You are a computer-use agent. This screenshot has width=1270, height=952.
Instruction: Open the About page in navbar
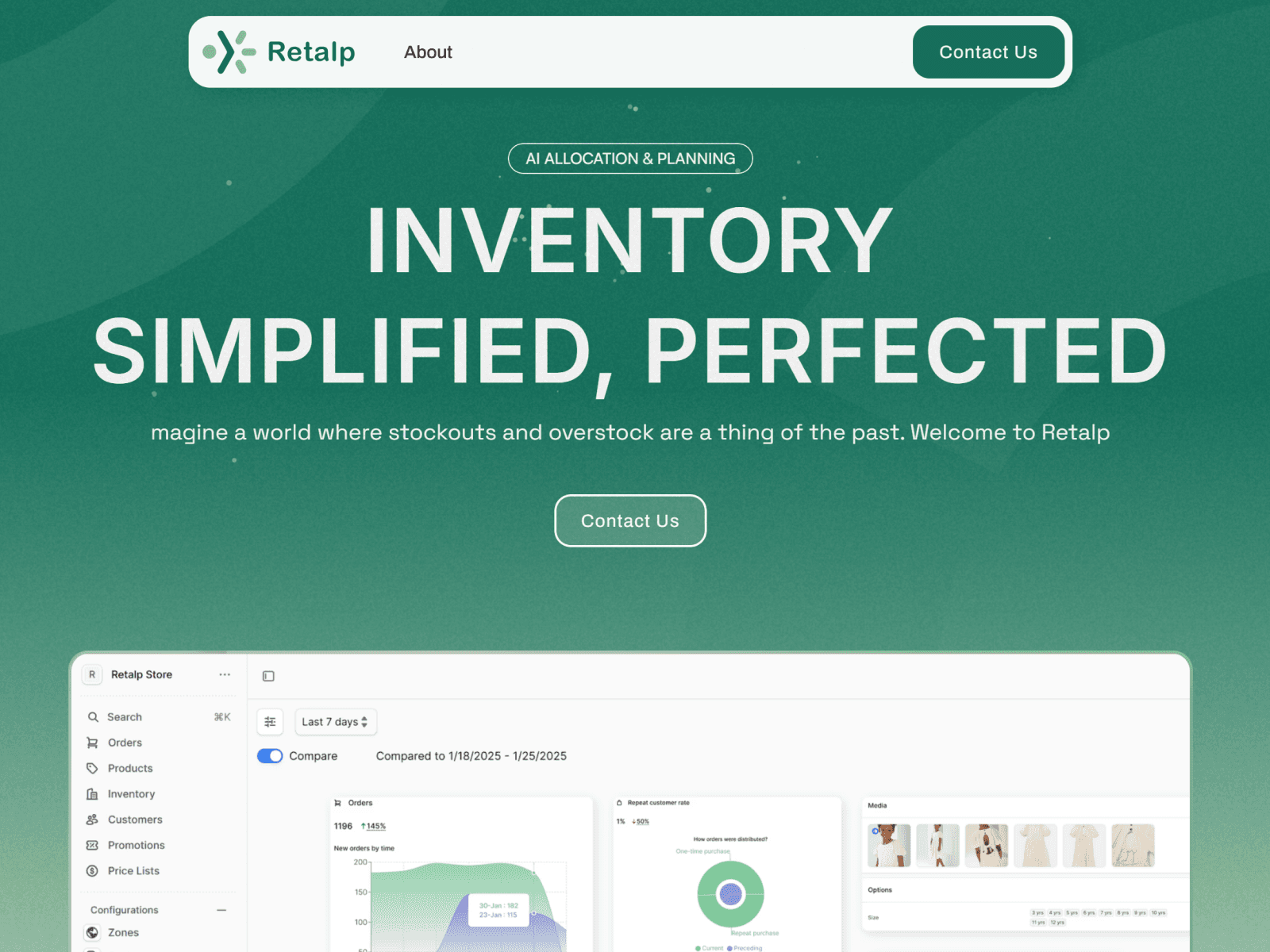pos(428,52)
